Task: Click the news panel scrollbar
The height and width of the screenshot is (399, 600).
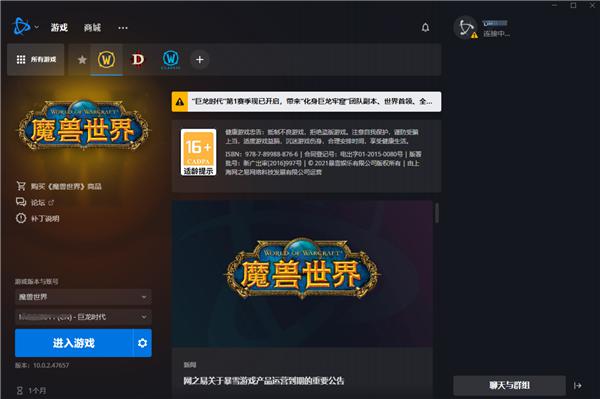Action: [437, 213]
